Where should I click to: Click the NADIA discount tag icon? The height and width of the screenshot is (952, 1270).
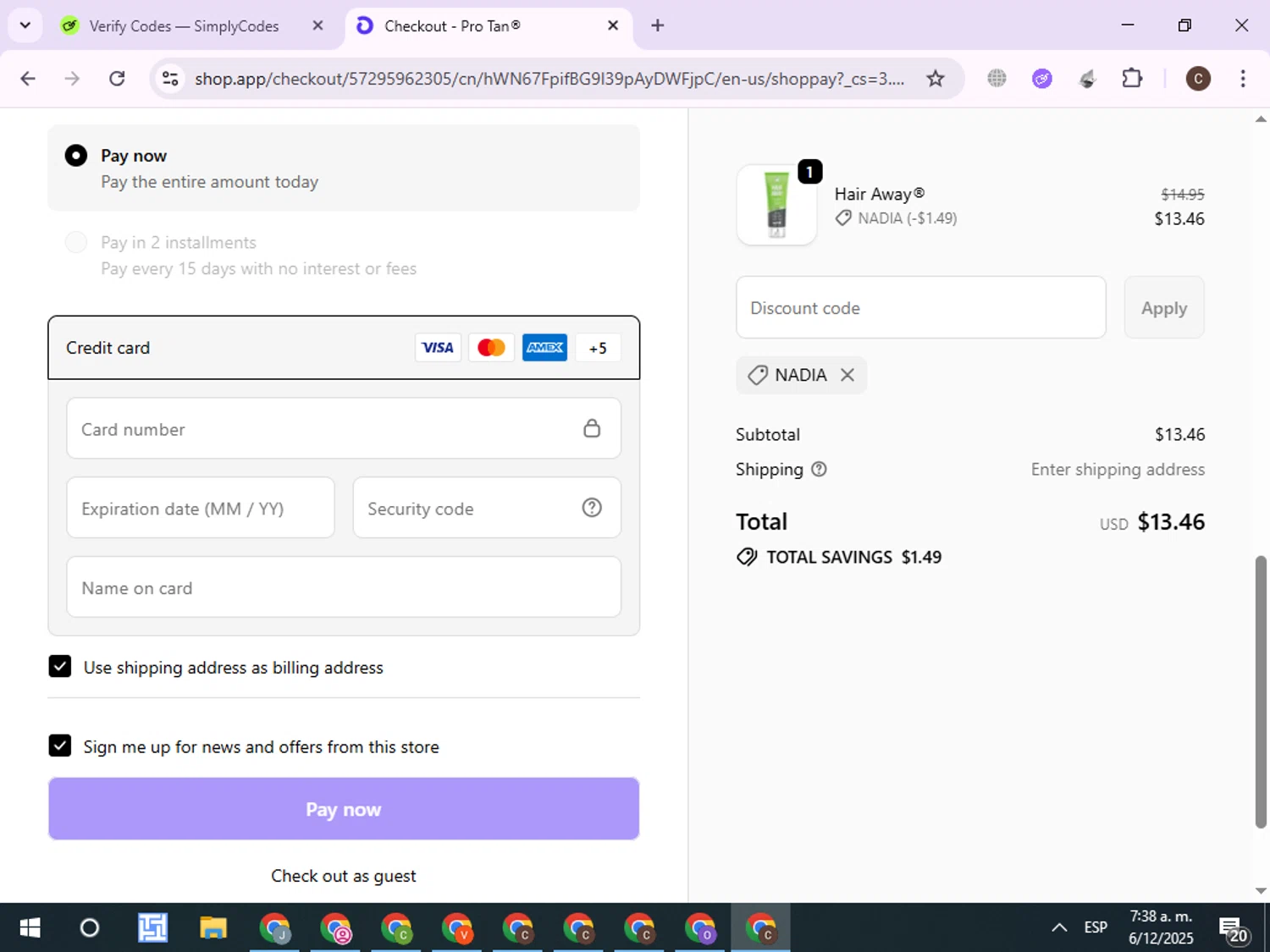pos(758,375)
